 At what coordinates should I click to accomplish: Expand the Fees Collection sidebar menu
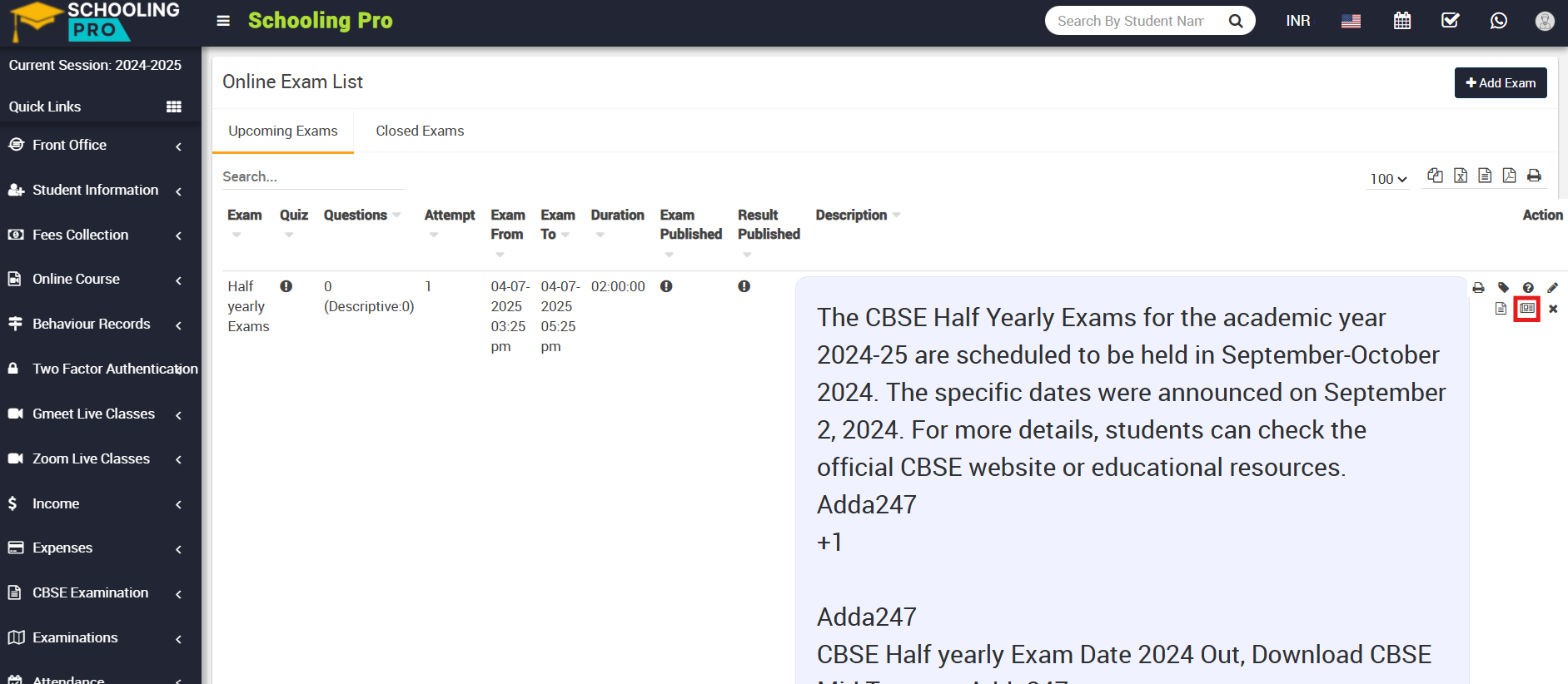(100, 235)
